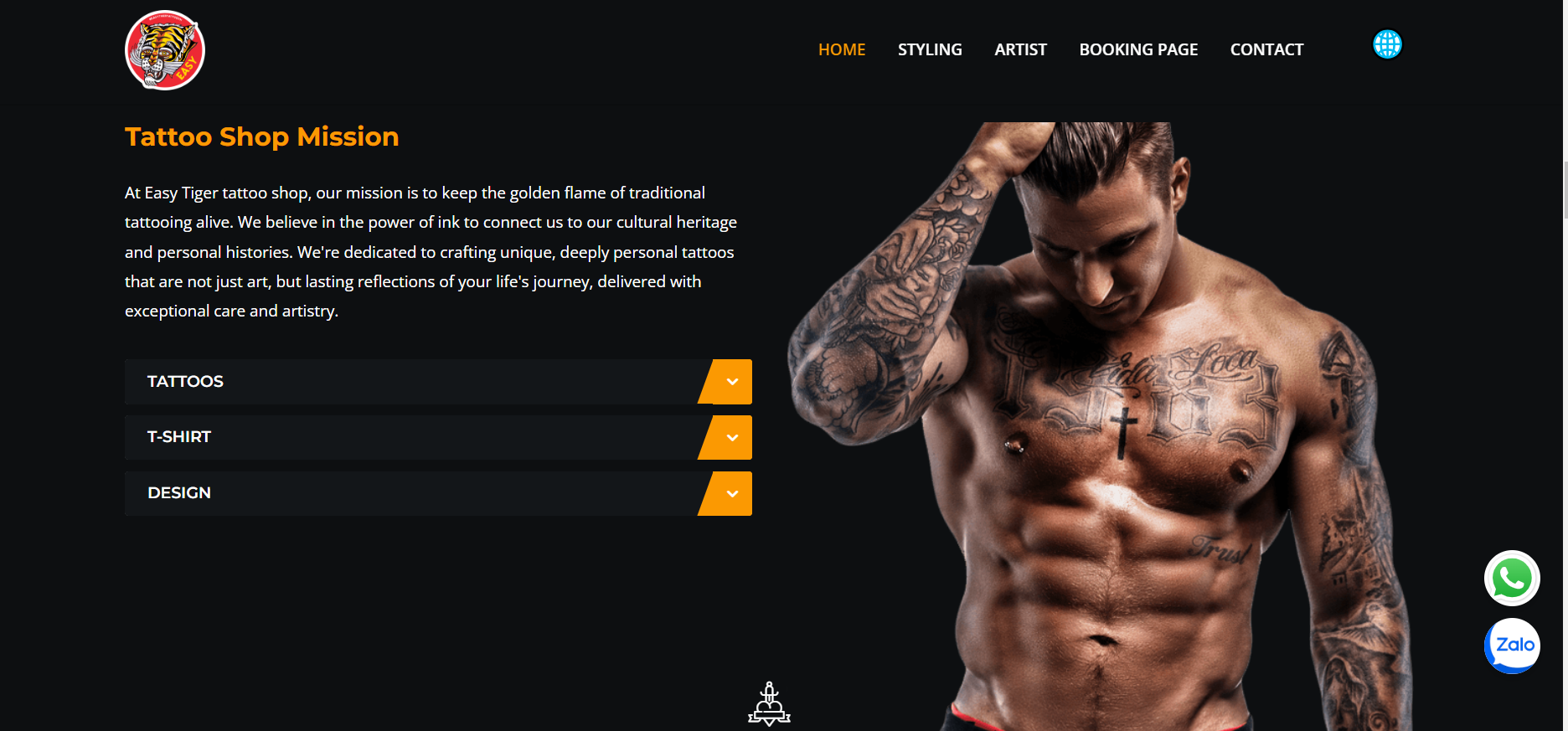Viewport: 1568px width, 731px height.
Task: Open the globe language selector
Action: pos(1387,44)
